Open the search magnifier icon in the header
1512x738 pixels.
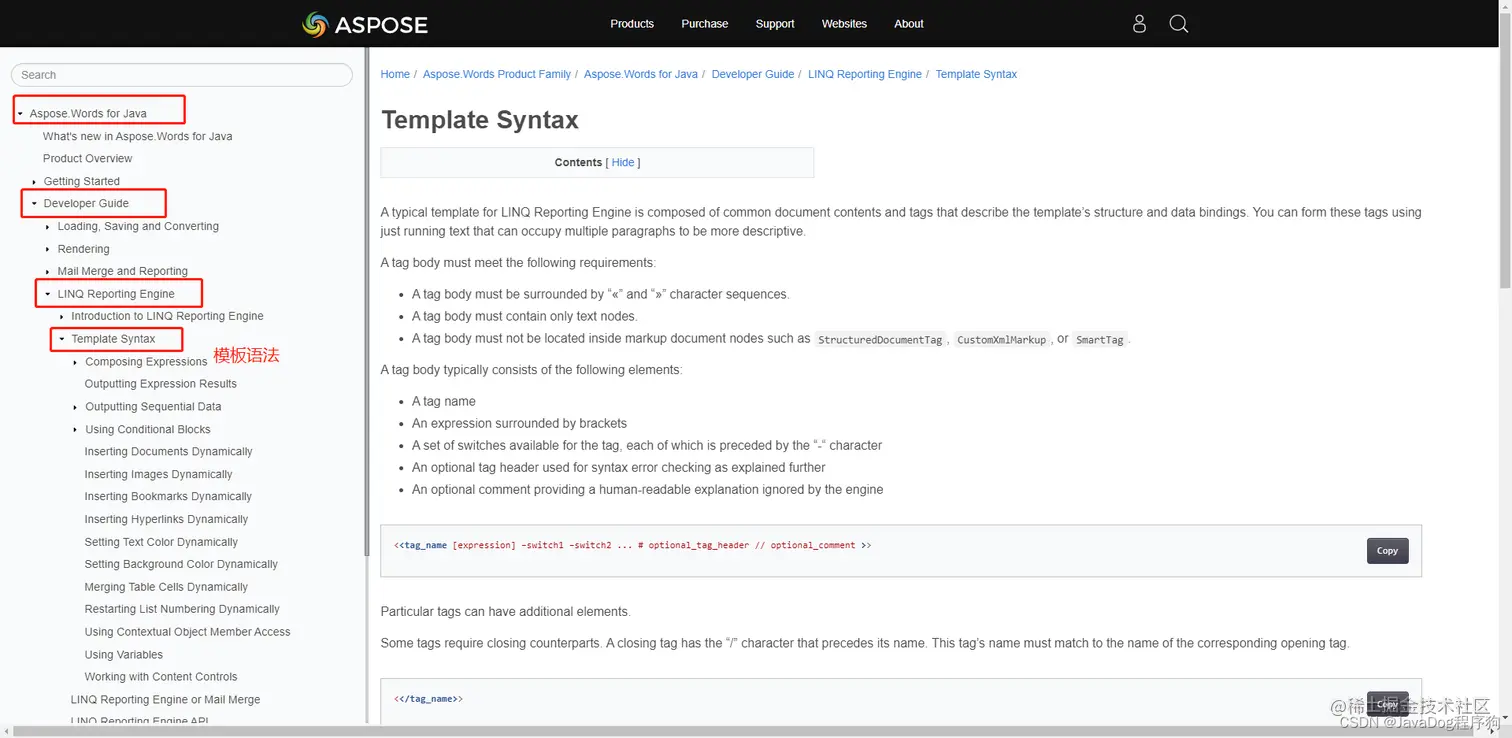[x=1179, y=24]
